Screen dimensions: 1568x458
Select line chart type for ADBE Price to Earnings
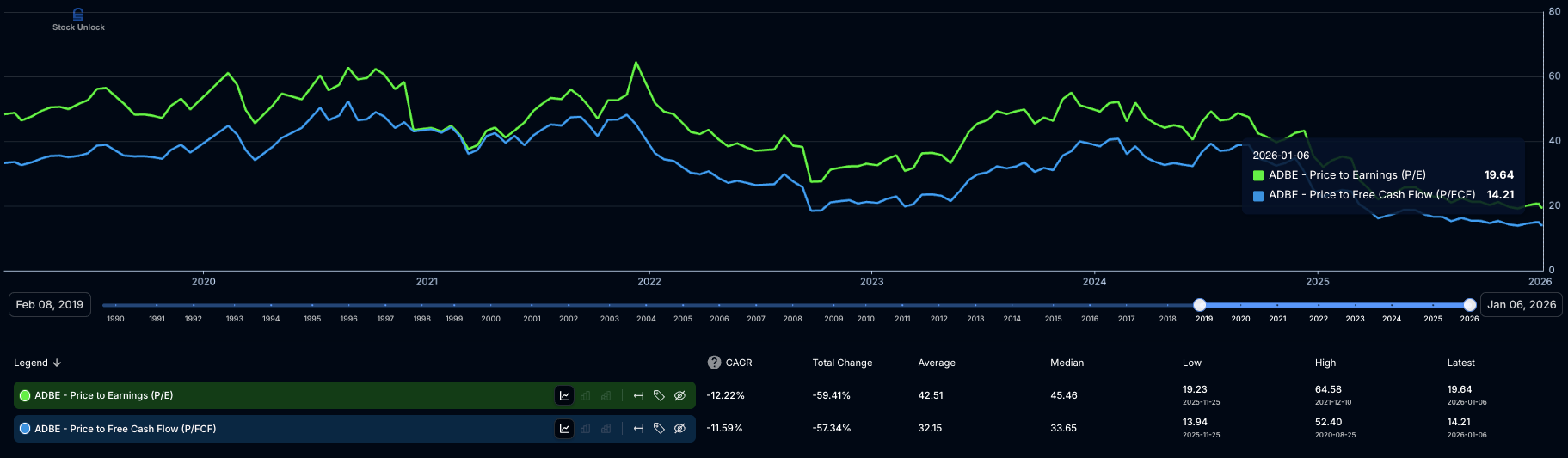click(564, 395)
